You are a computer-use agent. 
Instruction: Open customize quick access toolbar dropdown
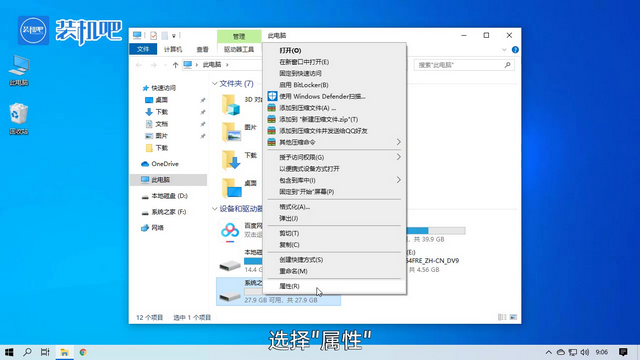point(173,36)
